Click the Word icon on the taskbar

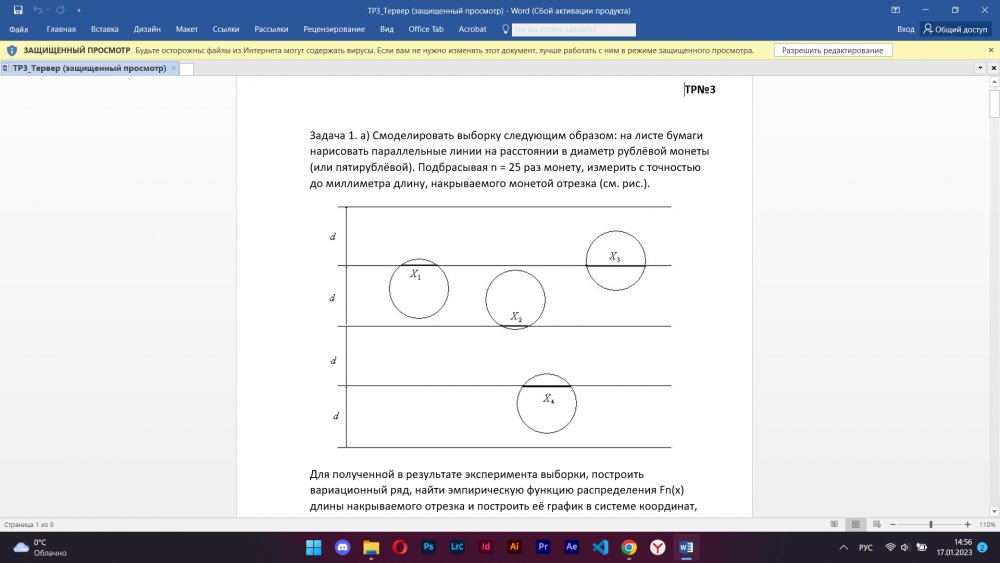click(686, 547)
